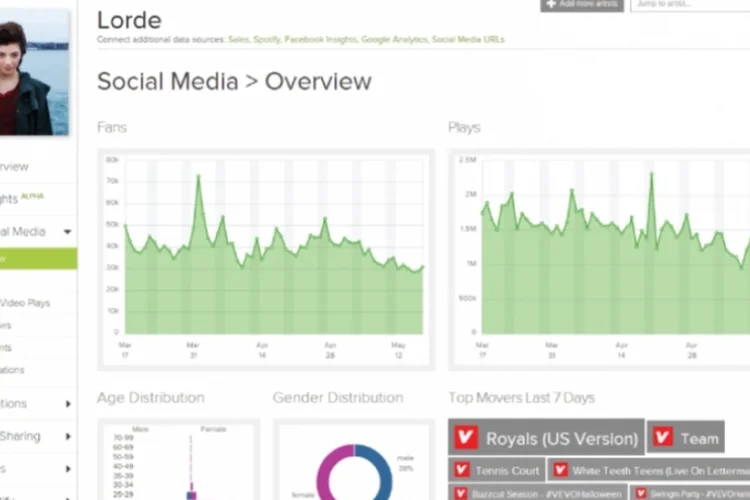Open the Sales data source link
Image resolution: width=750 pixels, height=500 pixels.
239,39
